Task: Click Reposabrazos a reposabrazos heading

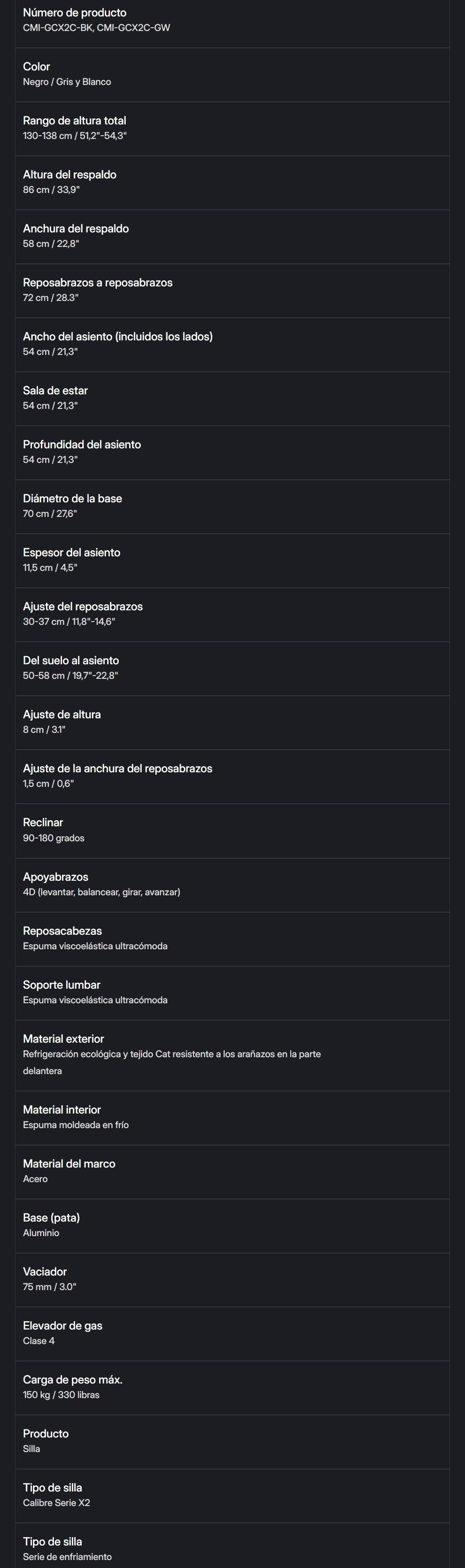Action: point(97,283)
